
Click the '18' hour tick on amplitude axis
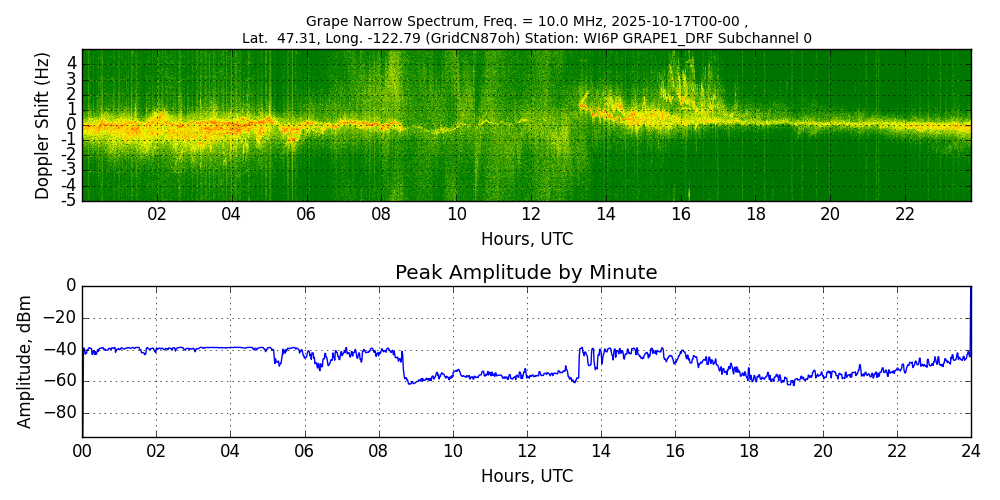(748, 452)
